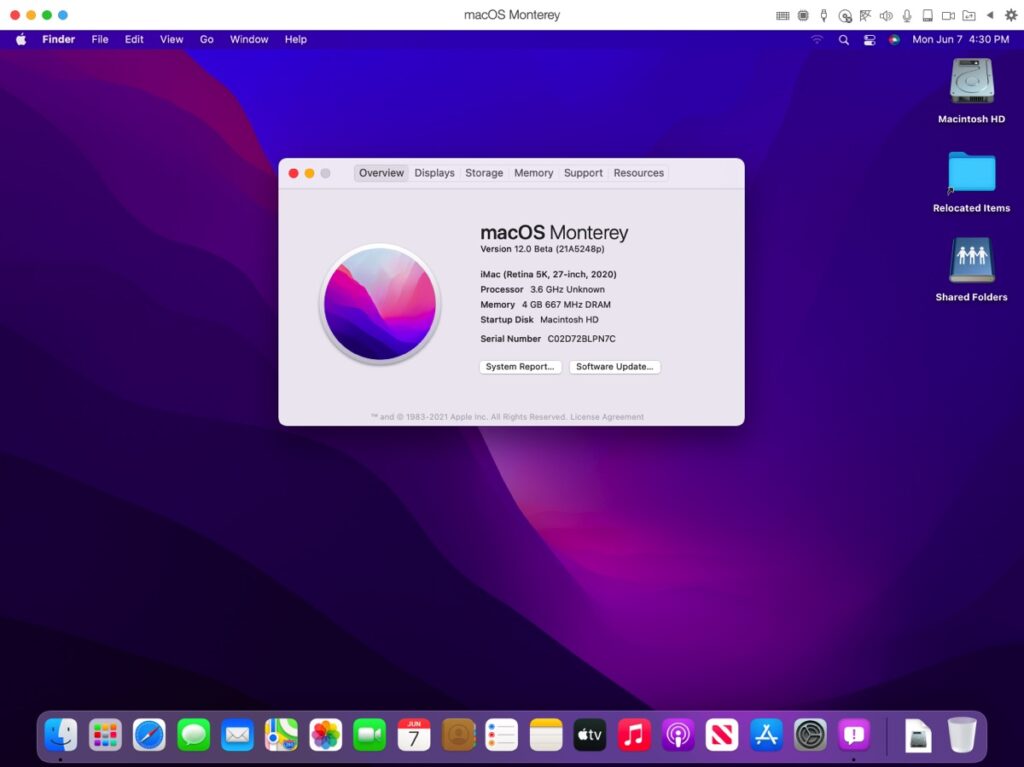Switch to the Storage tab
The image size is (1024, 767).
click(484, 173)
